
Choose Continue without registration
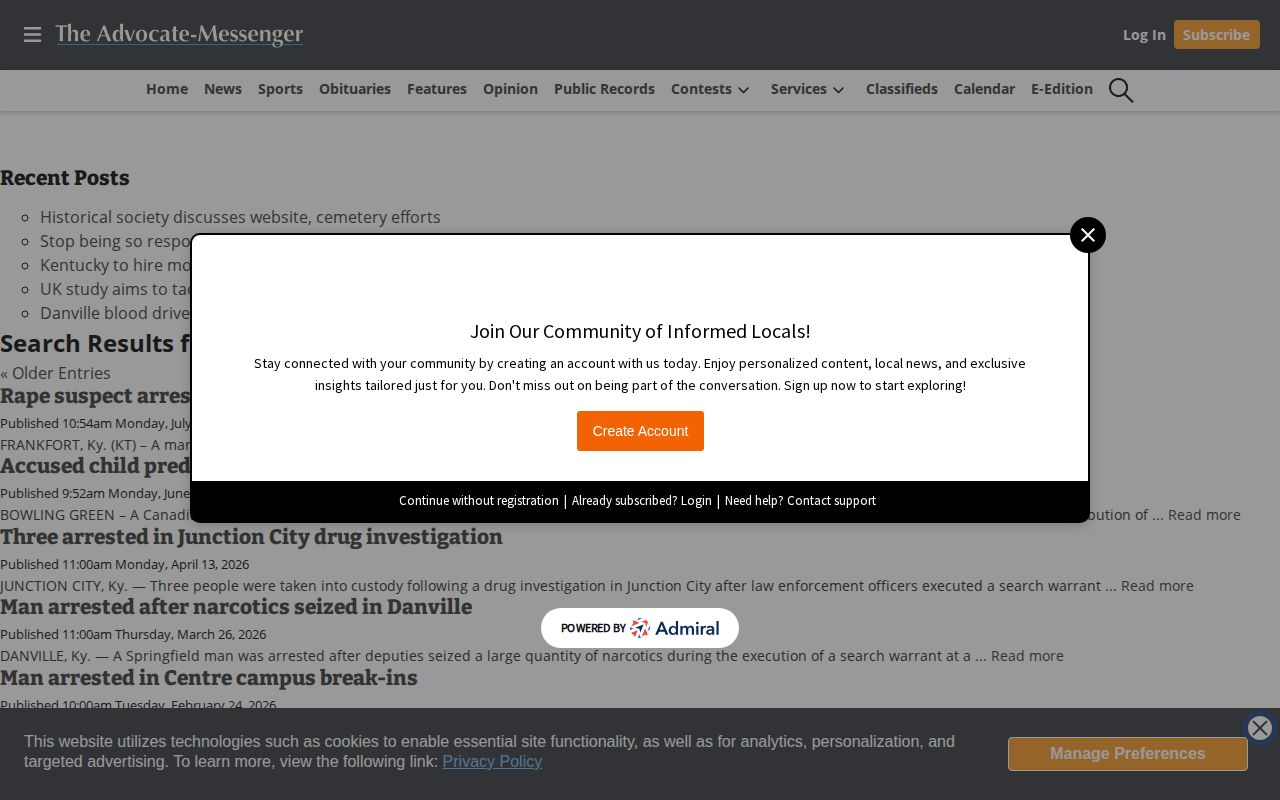pyautogui.click(x=479, y=501)
